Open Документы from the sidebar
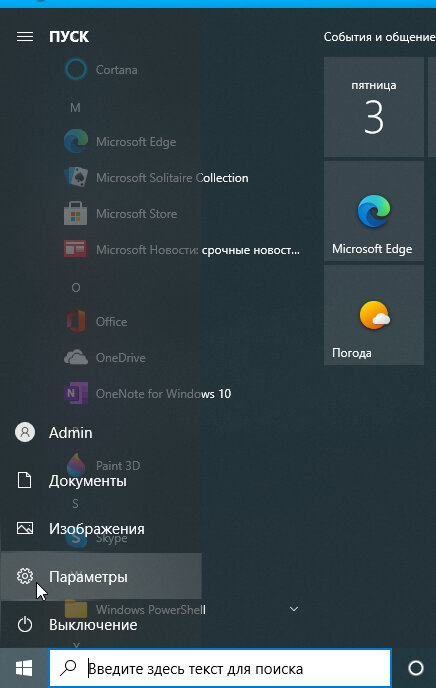The image size is (436, 688). coord(101,480)
